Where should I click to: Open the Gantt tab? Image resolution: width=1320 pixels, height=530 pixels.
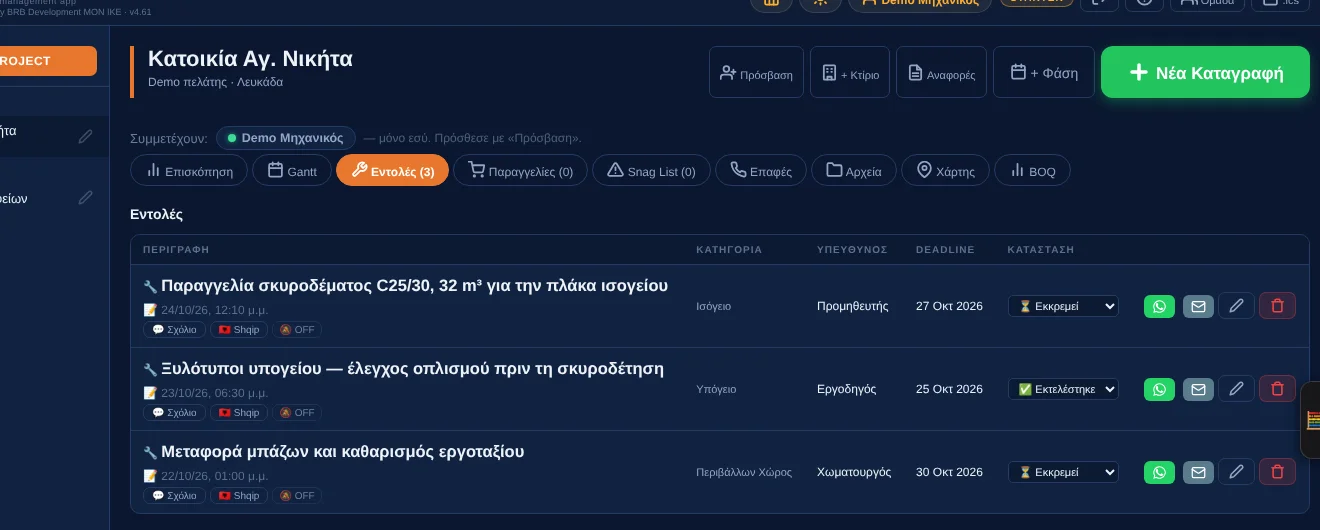(292, 171)
